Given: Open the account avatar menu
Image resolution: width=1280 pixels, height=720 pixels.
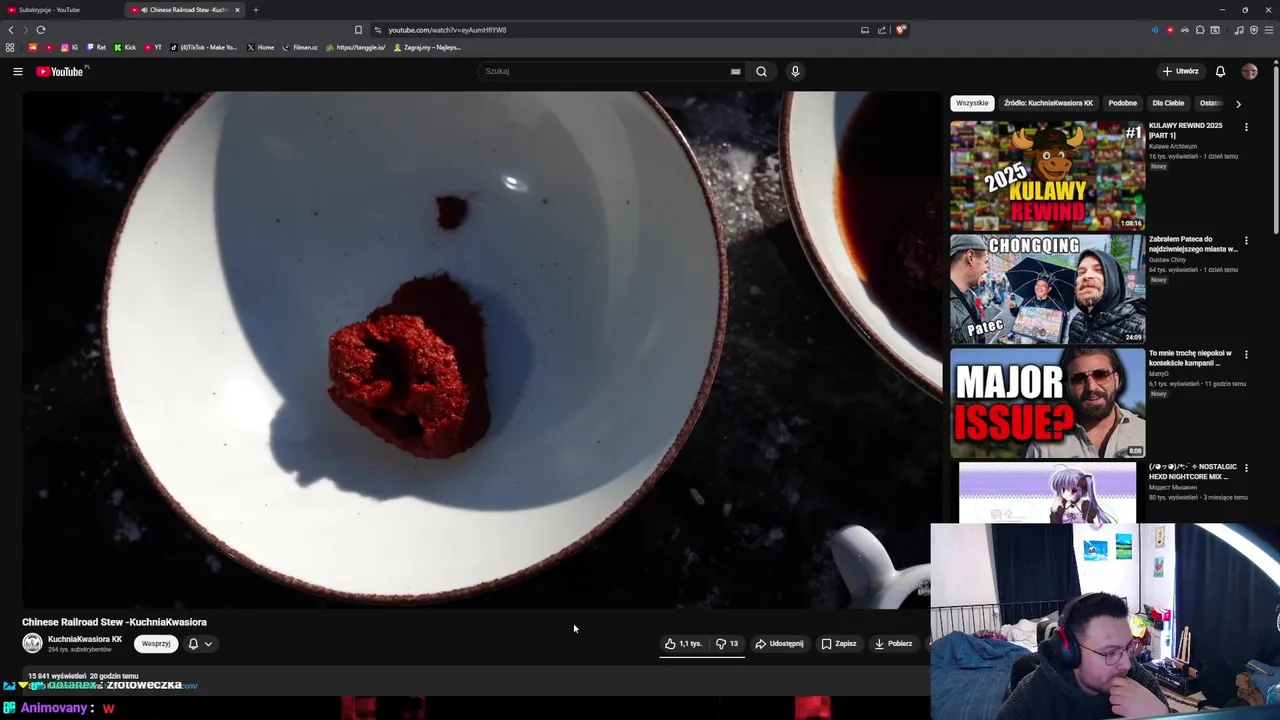Looking at the screenshot, I should coord(1249,71).
